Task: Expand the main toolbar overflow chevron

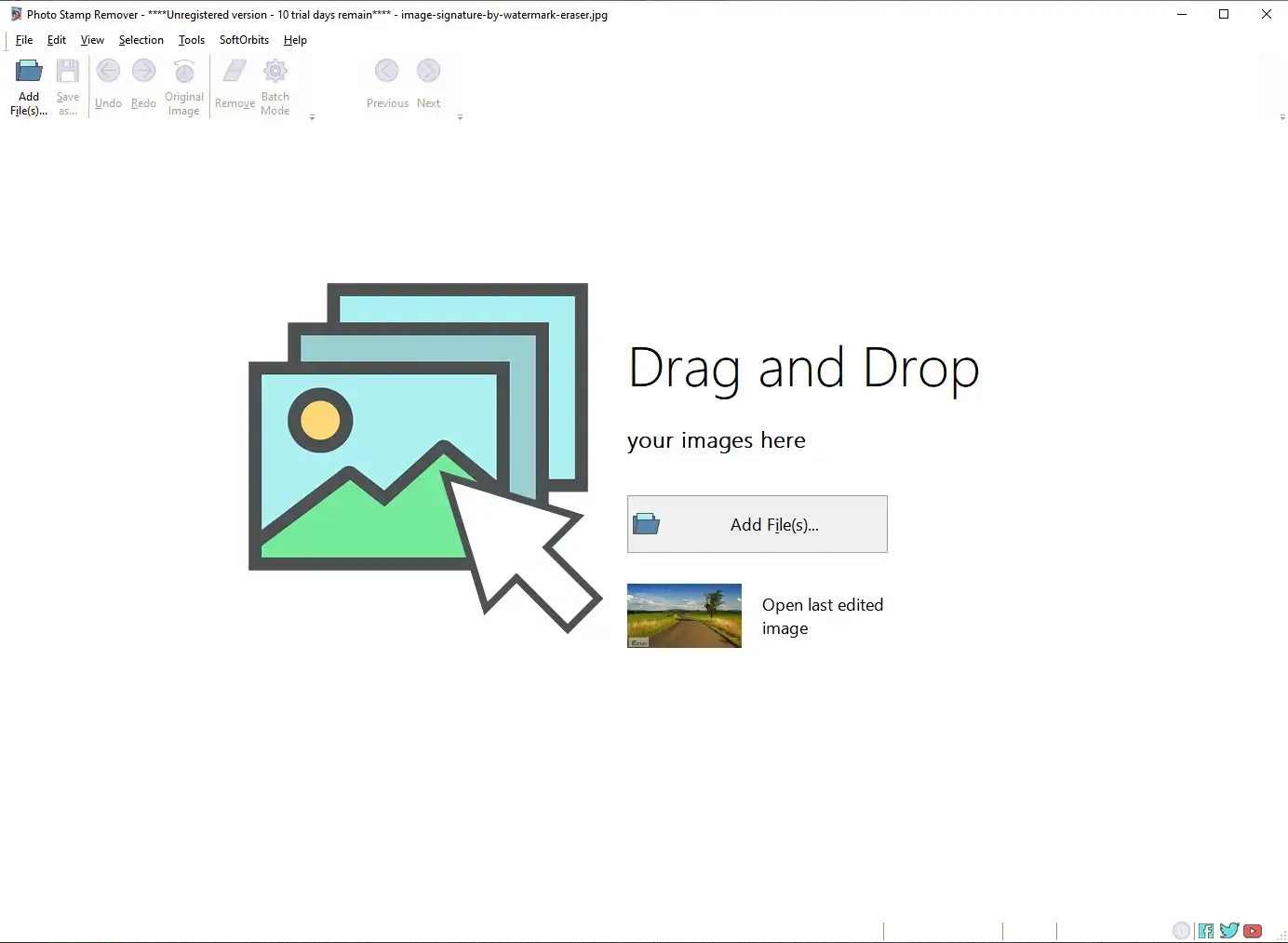Action: pos(312,117)
